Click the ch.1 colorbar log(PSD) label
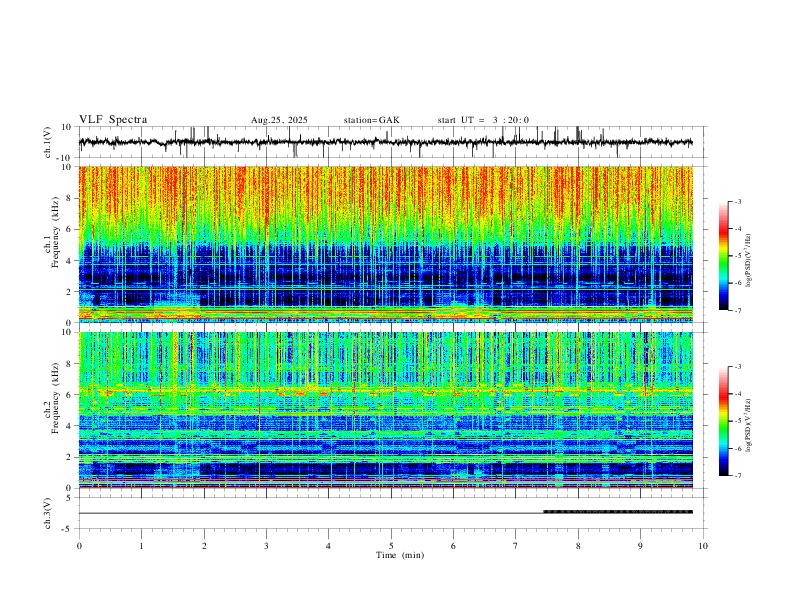Image resolution: width=792 pixels, height=612 pixels. tap(748, 260)
